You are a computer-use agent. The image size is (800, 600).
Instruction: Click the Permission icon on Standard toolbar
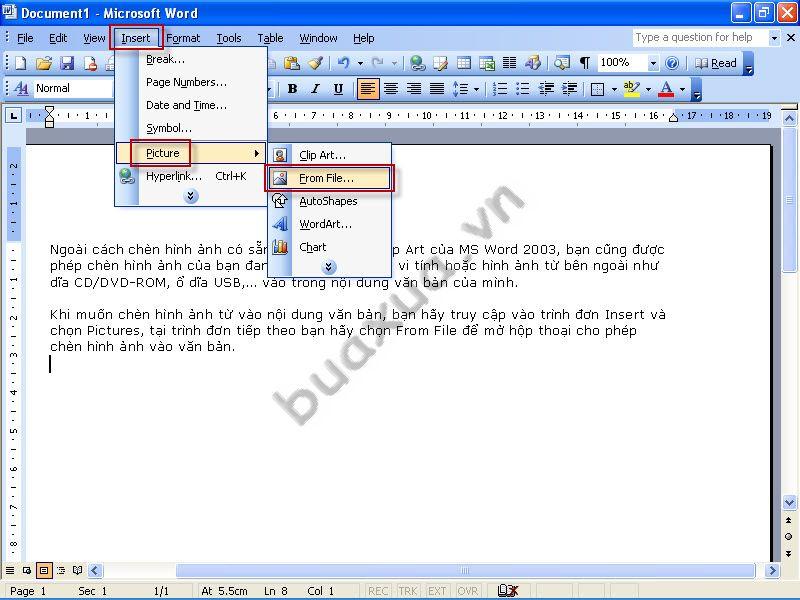(90, 63)
